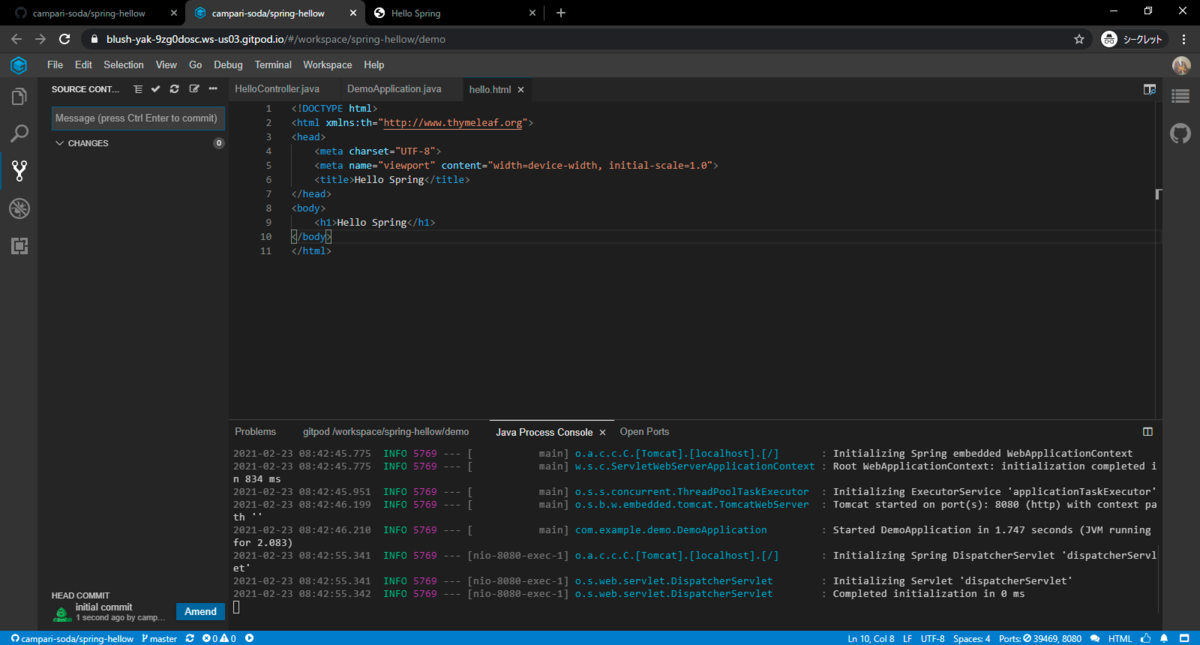This screenshot has height=645, width=1200.
Task: Click the synchronize changes icon in status bar
Action: click(190, 638)
